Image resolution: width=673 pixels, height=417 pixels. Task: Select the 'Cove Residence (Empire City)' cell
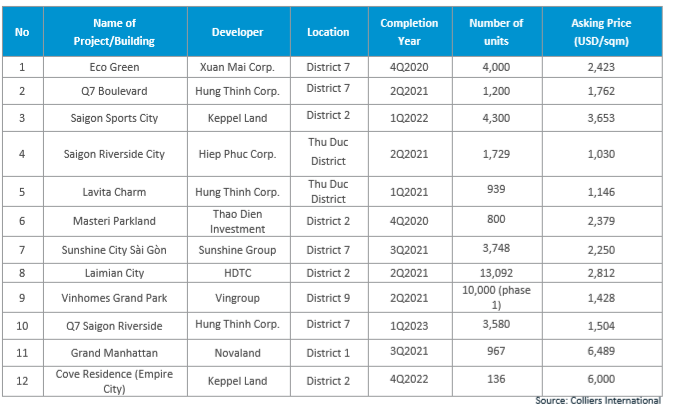[115, 381]
